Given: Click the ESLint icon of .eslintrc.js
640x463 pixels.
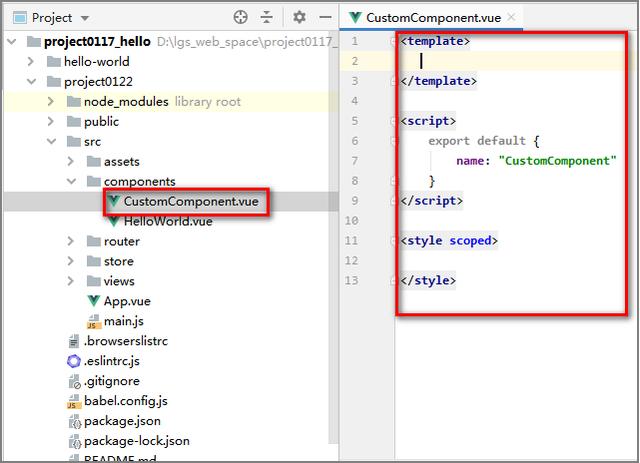Looking at the screenshot, I should point(74,361).
